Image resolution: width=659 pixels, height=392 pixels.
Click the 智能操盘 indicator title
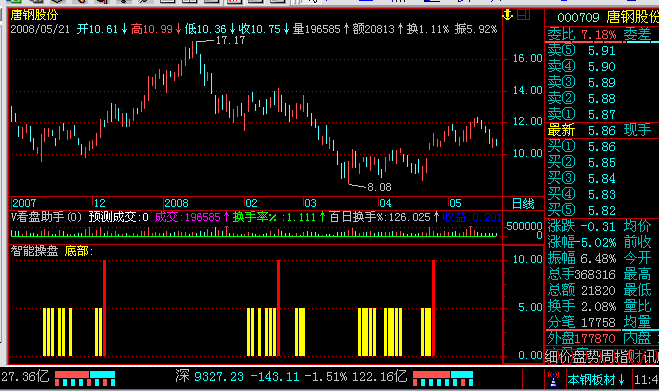coord(34,251)
